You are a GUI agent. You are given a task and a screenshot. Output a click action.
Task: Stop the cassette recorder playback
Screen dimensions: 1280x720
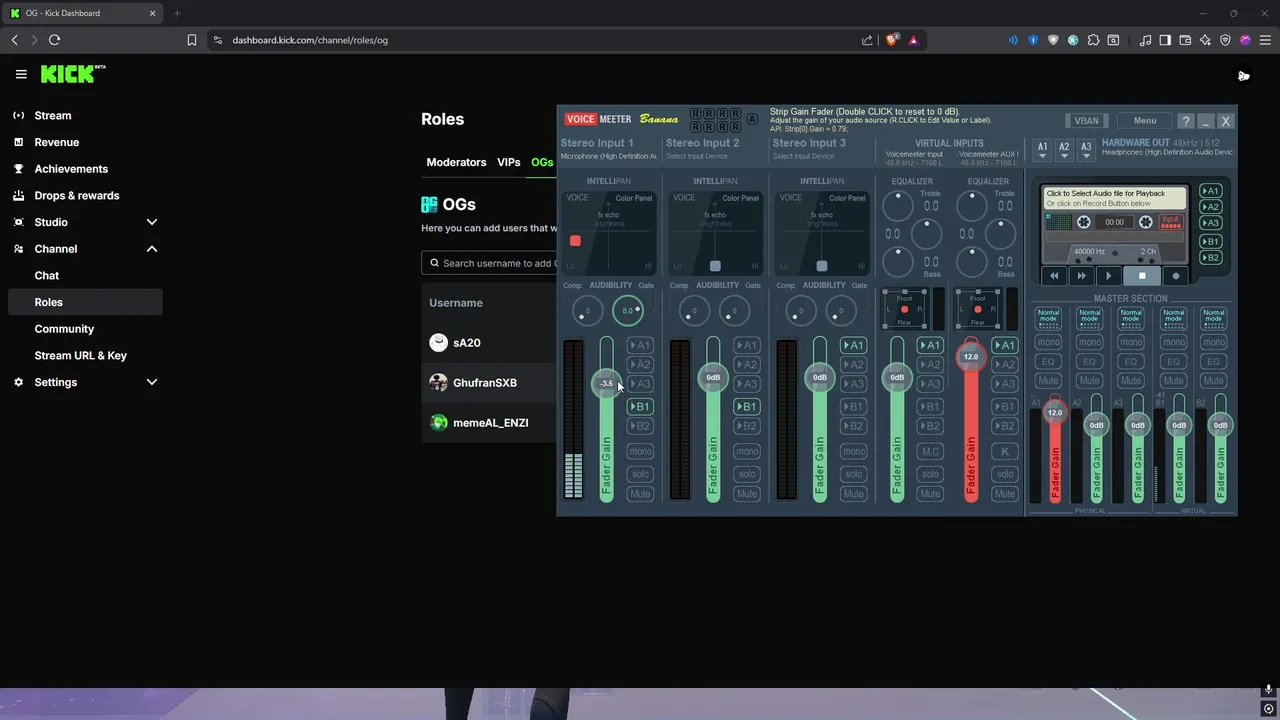pos(1142,275)
